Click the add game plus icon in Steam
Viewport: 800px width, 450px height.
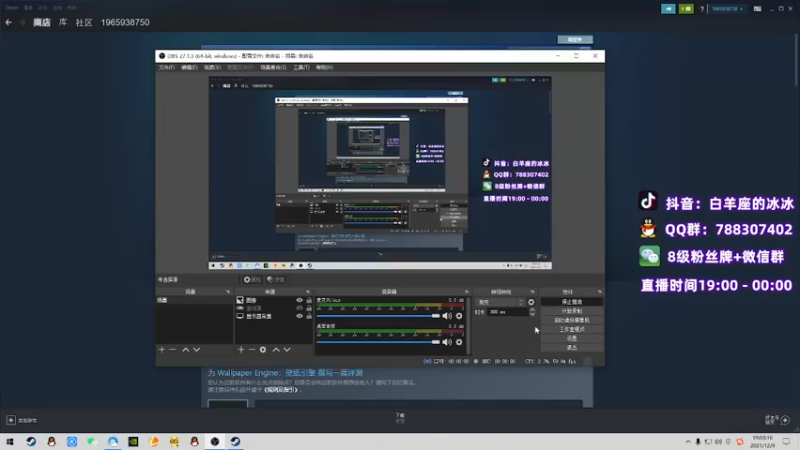click(11, 420)
